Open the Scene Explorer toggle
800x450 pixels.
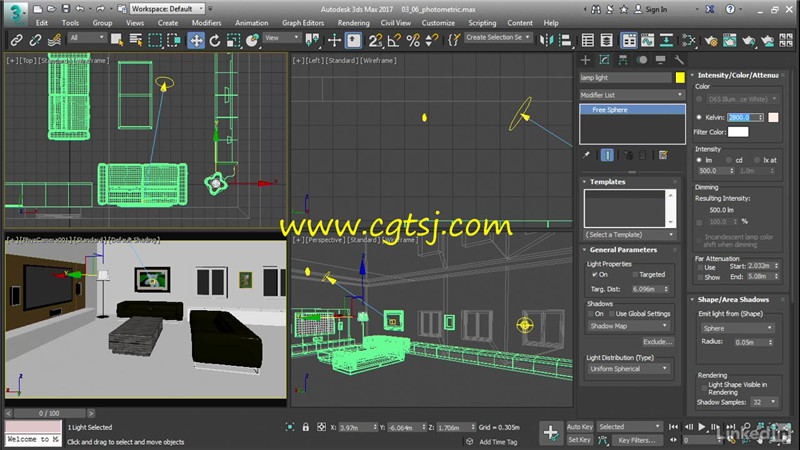click(588, 40)
